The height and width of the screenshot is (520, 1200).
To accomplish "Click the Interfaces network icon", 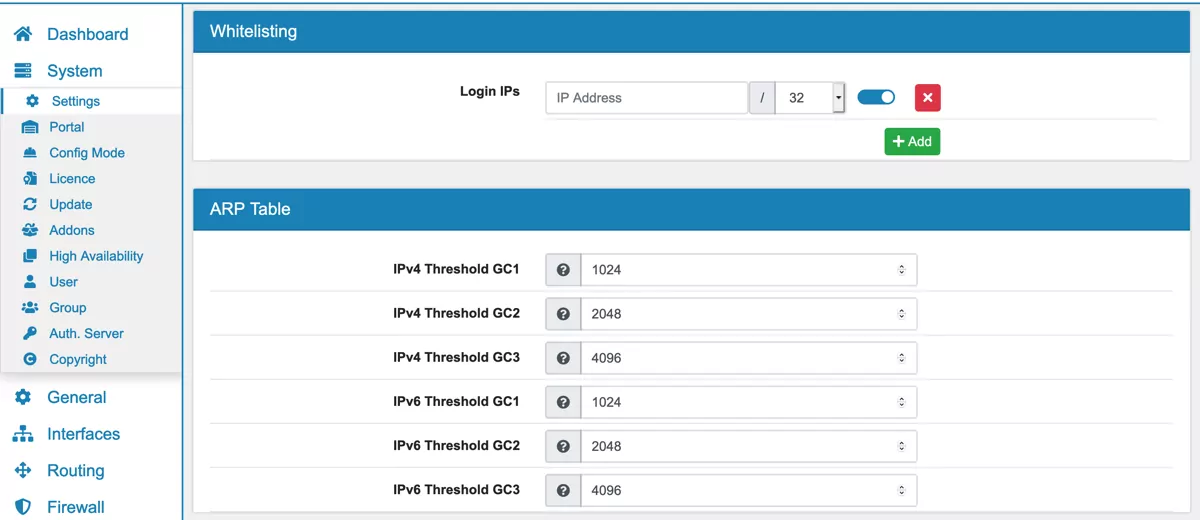I will 22,434.
